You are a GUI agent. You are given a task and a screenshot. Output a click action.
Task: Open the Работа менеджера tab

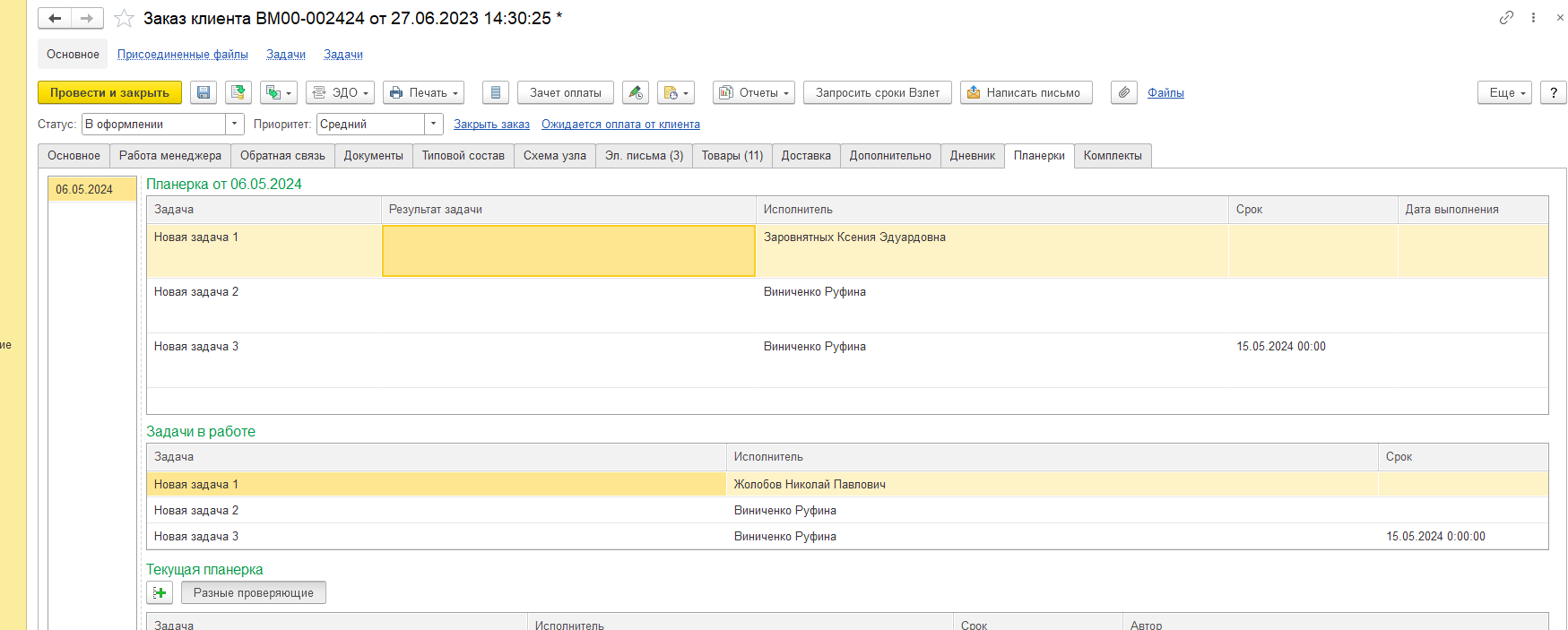click(170, 156)
